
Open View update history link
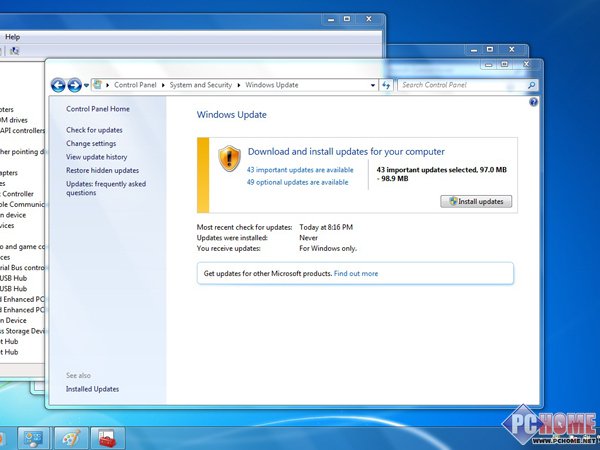[96, 157]
